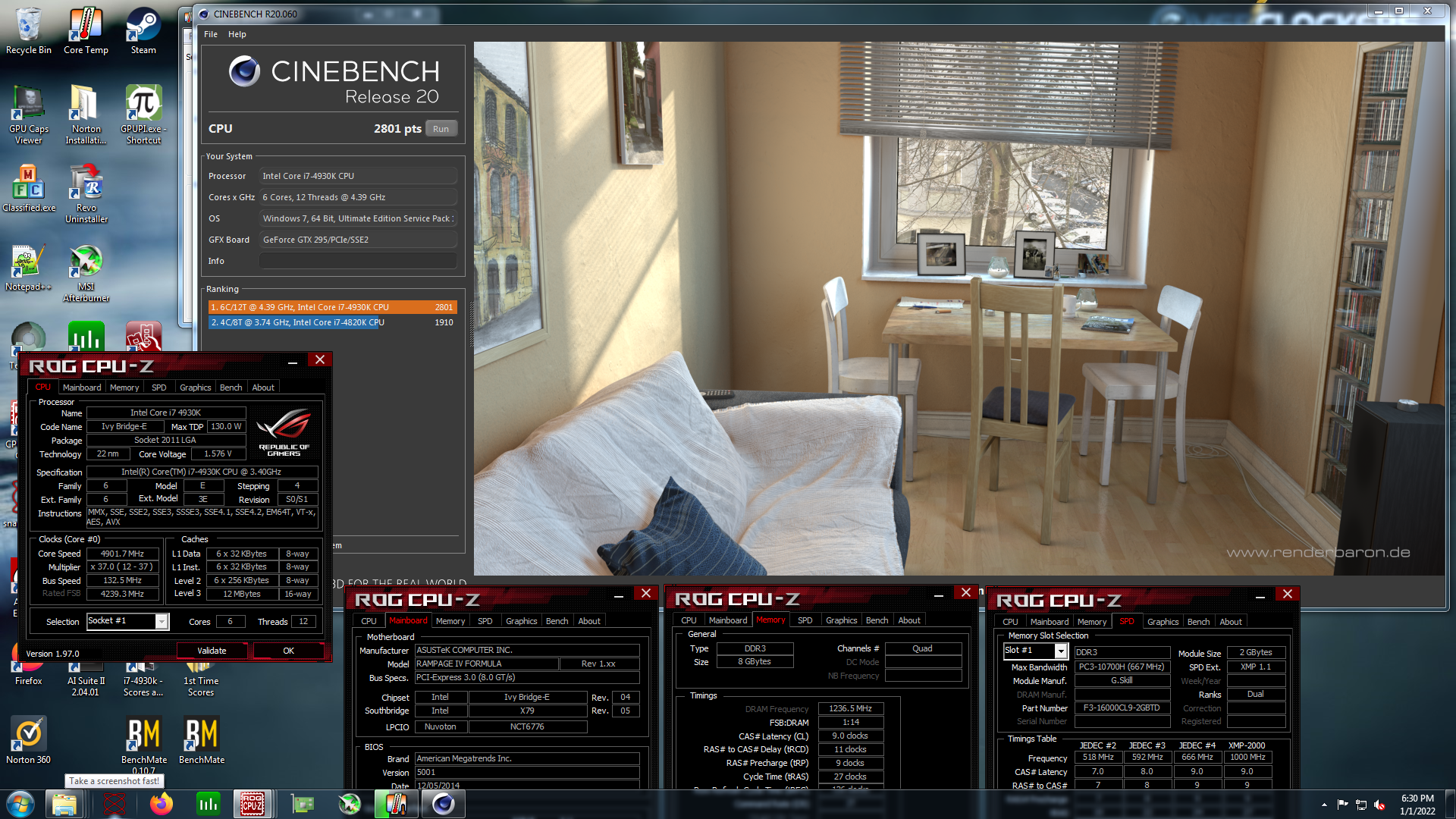Screen dimensions: 1456x819
Task: Open Memory tab in top CPU-Z window
Action: coord(124,388)
